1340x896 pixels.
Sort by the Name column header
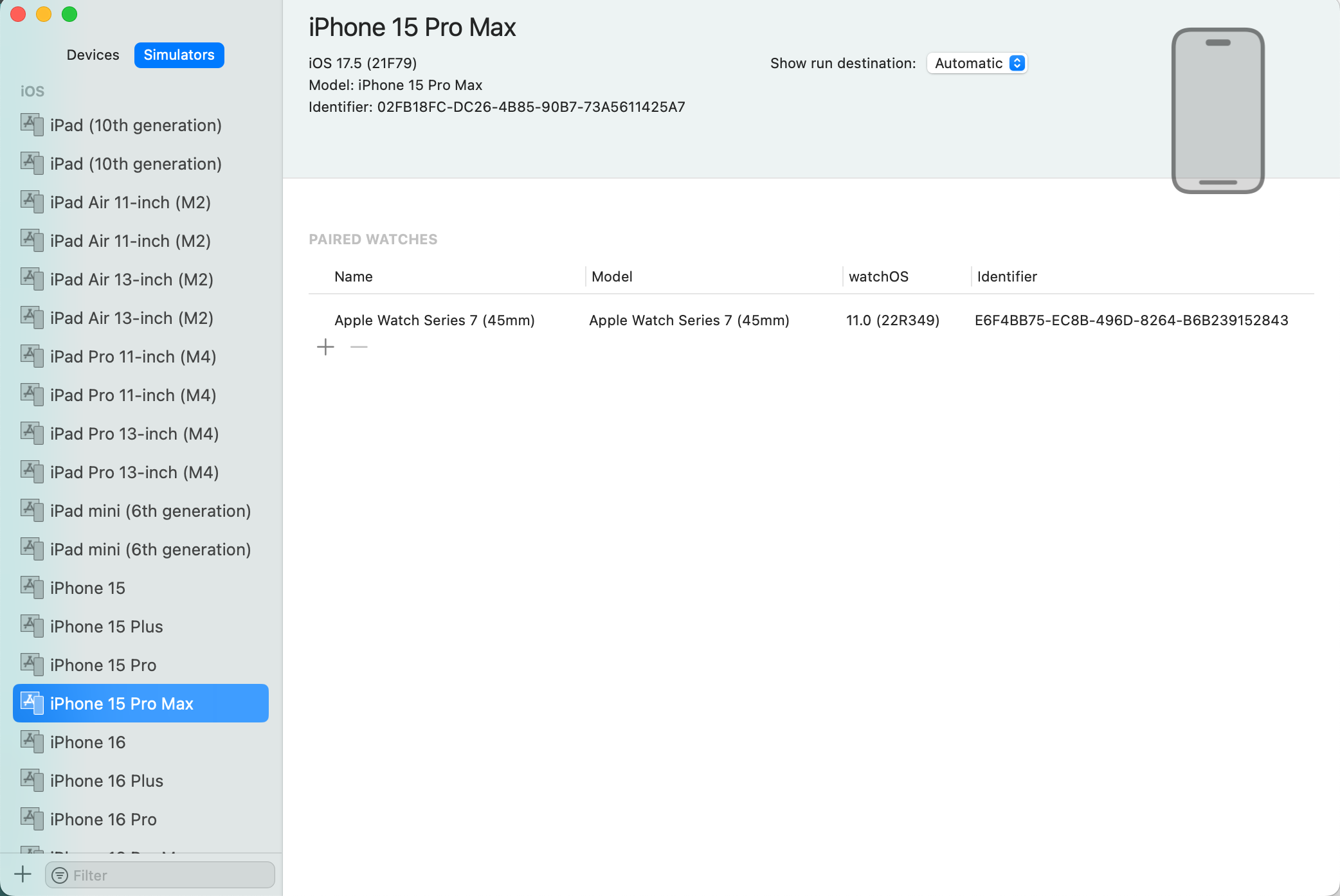click(x=354, y=276)
